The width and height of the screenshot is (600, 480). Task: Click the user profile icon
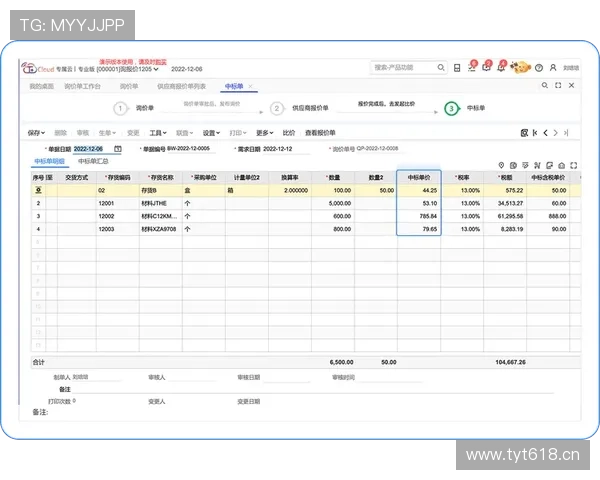coord(553,68)
